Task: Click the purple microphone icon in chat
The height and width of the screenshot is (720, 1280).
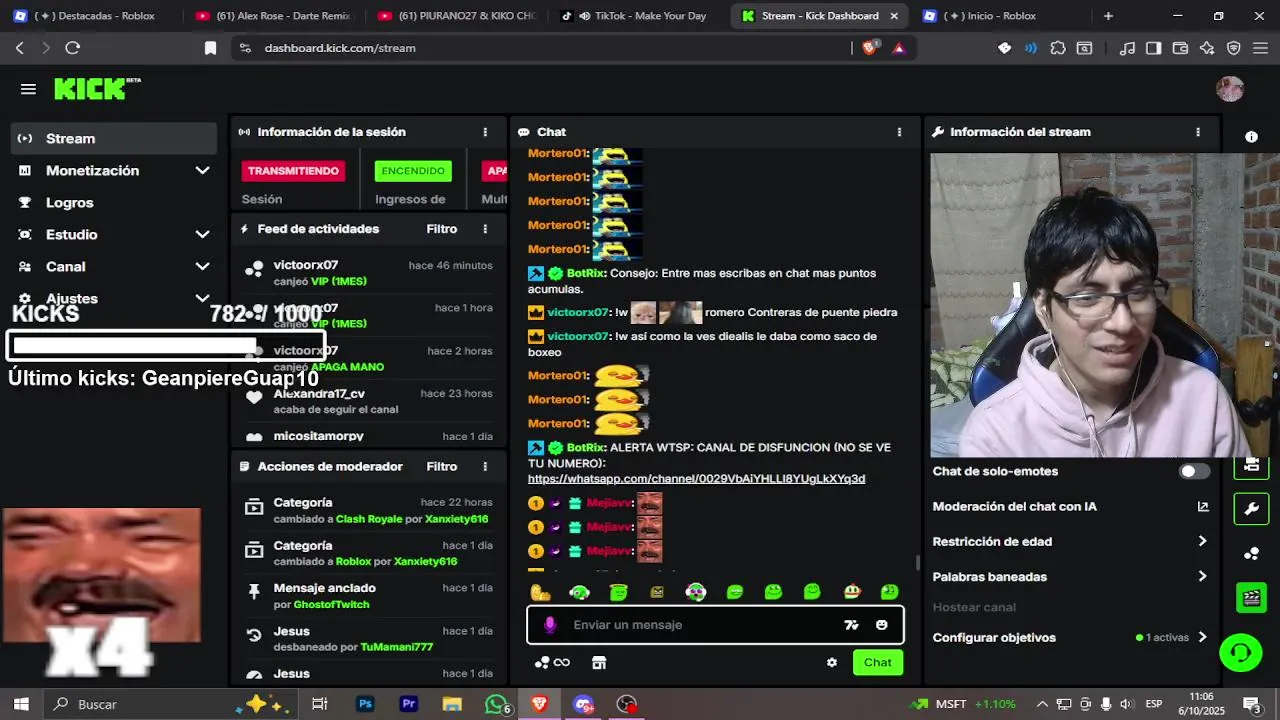Action: pyautogui.click(x=549, y=625)
